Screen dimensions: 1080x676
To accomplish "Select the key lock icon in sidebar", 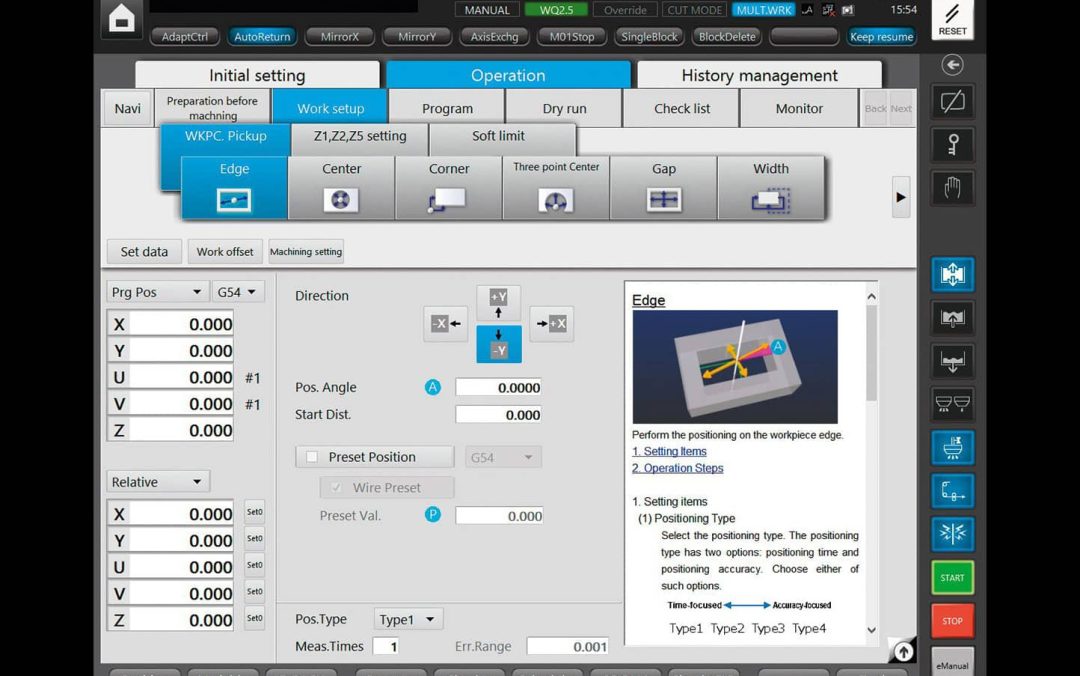I will [953, 144].
